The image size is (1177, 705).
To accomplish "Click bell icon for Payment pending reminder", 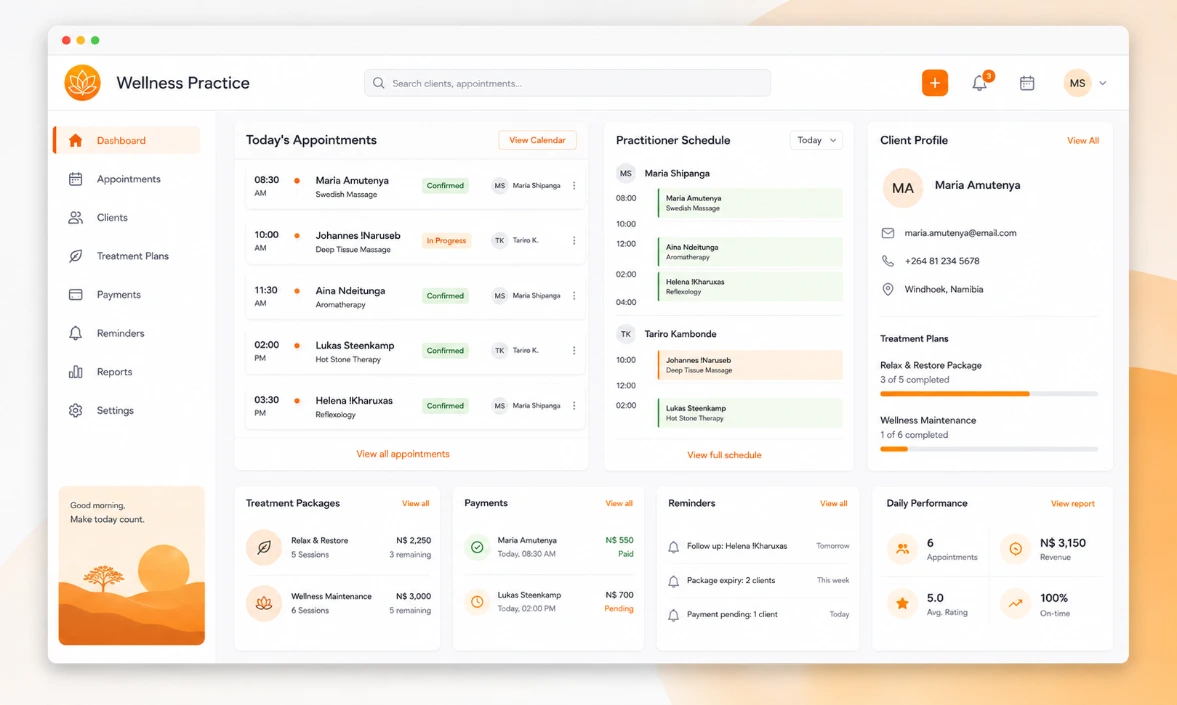I will 673,615.
